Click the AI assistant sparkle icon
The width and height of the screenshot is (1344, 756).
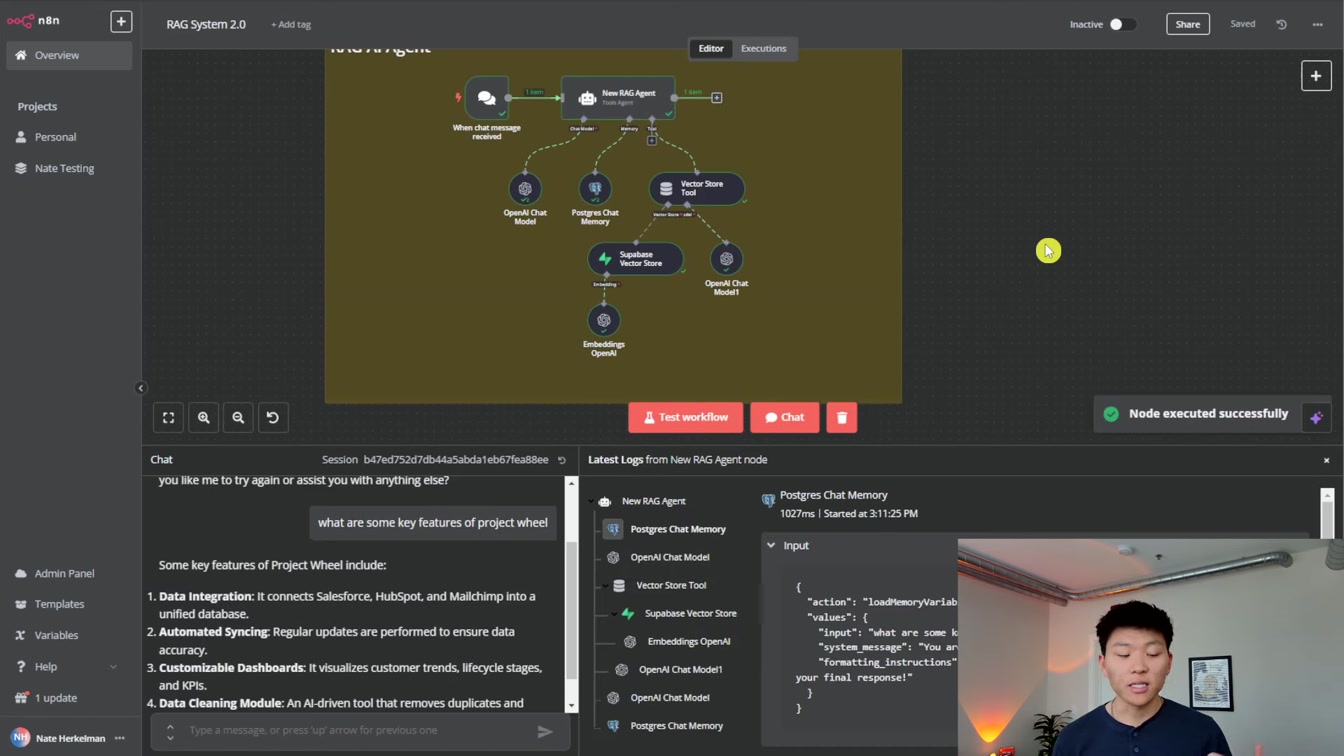(1316, 418)
